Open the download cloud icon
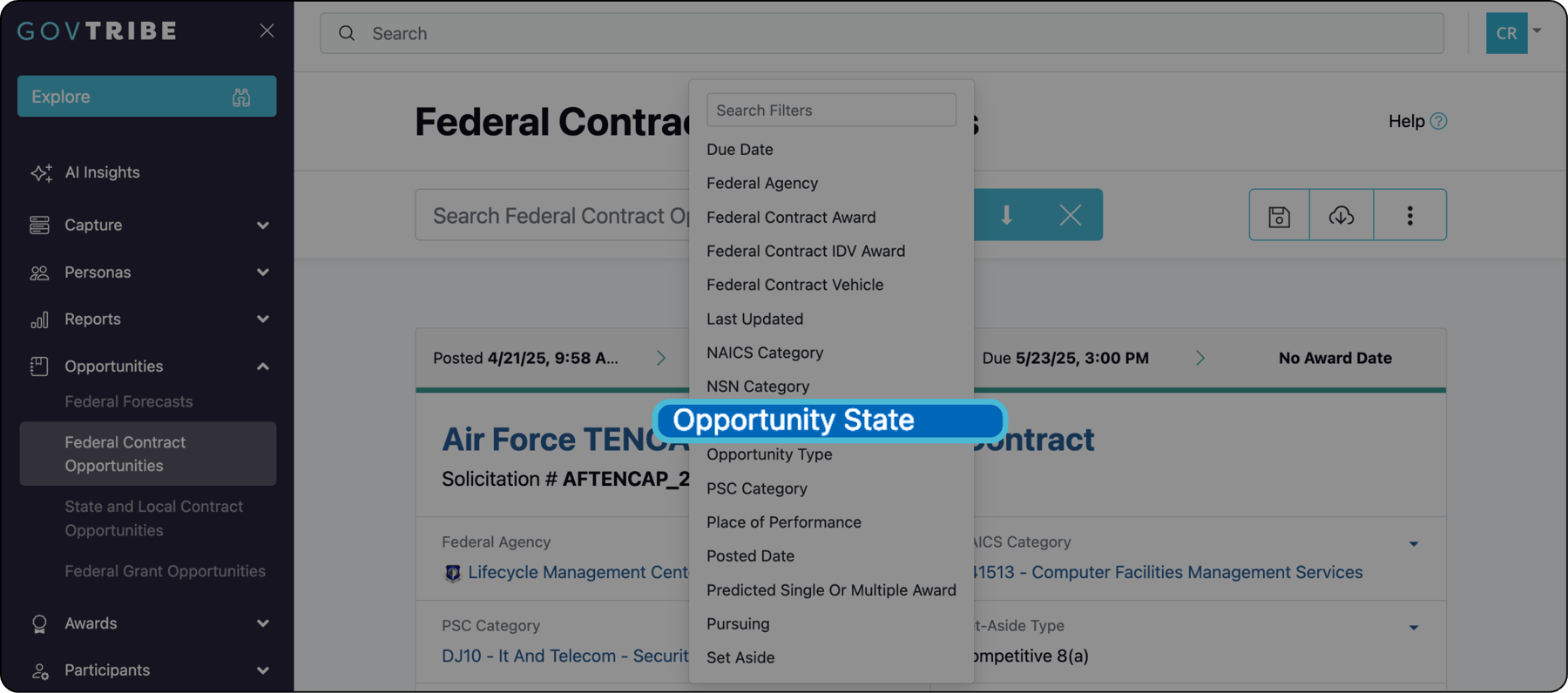The image size is (1568, 693). pos(1340,215)
